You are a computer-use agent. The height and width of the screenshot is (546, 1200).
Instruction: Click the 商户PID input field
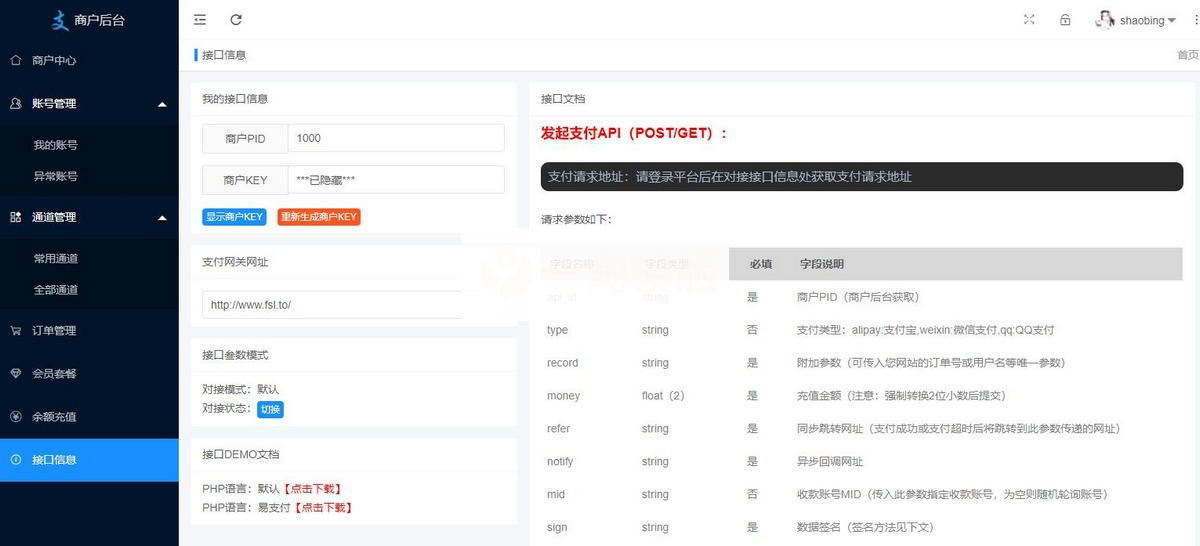coord(395,138)
